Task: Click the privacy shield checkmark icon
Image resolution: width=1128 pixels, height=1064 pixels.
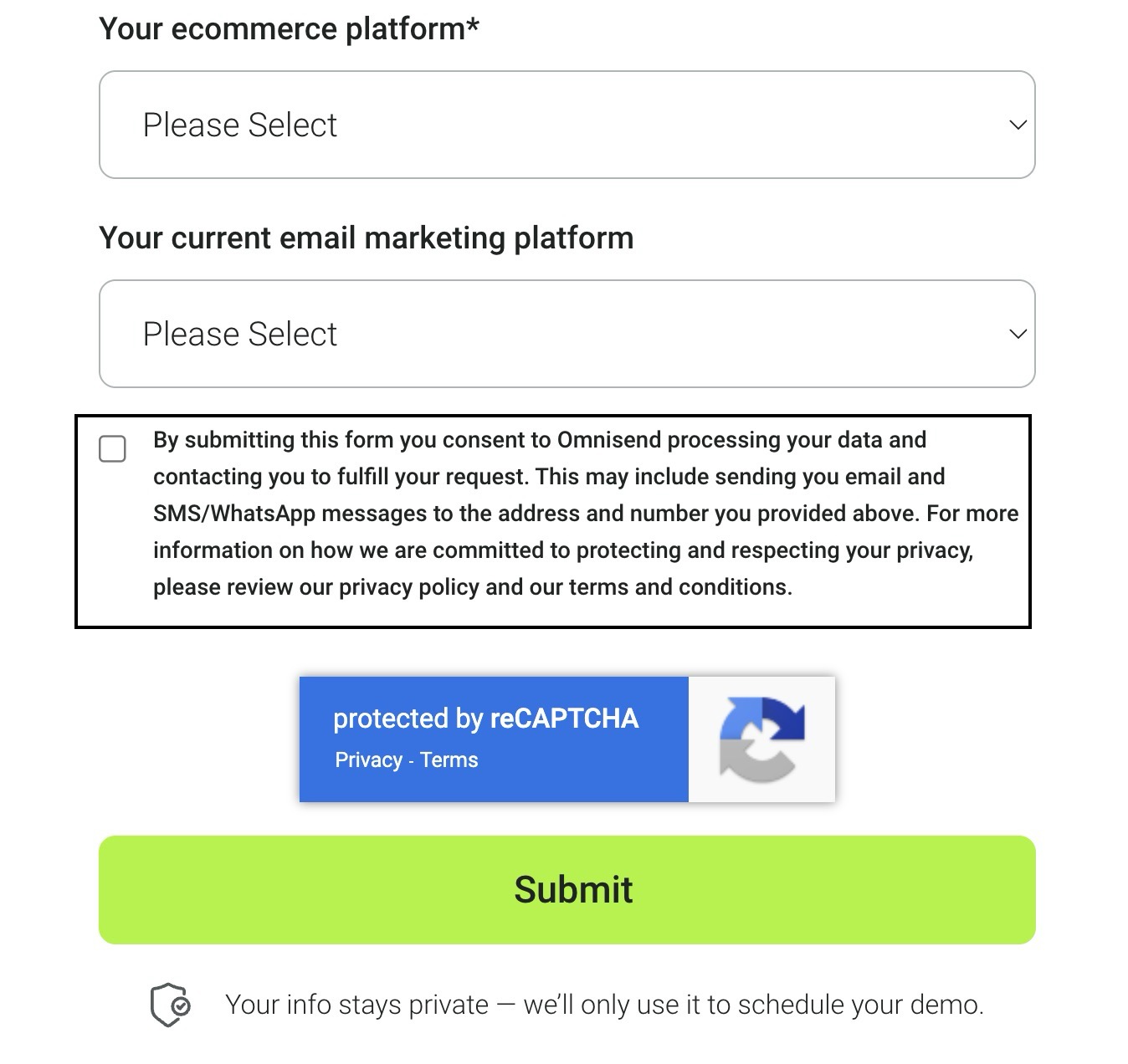Action: [171, 1004]
